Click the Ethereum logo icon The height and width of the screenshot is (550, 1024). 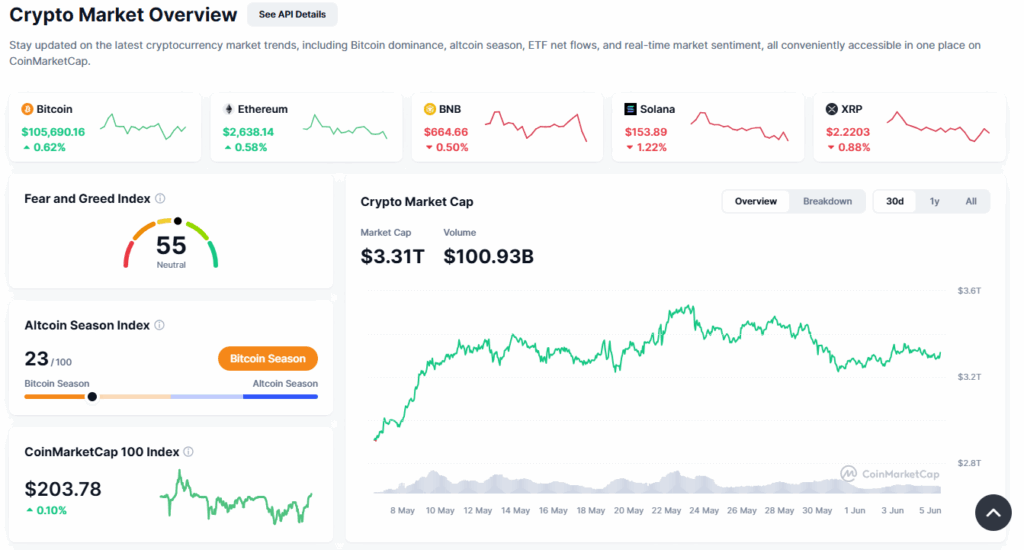(x=229, y=109)
